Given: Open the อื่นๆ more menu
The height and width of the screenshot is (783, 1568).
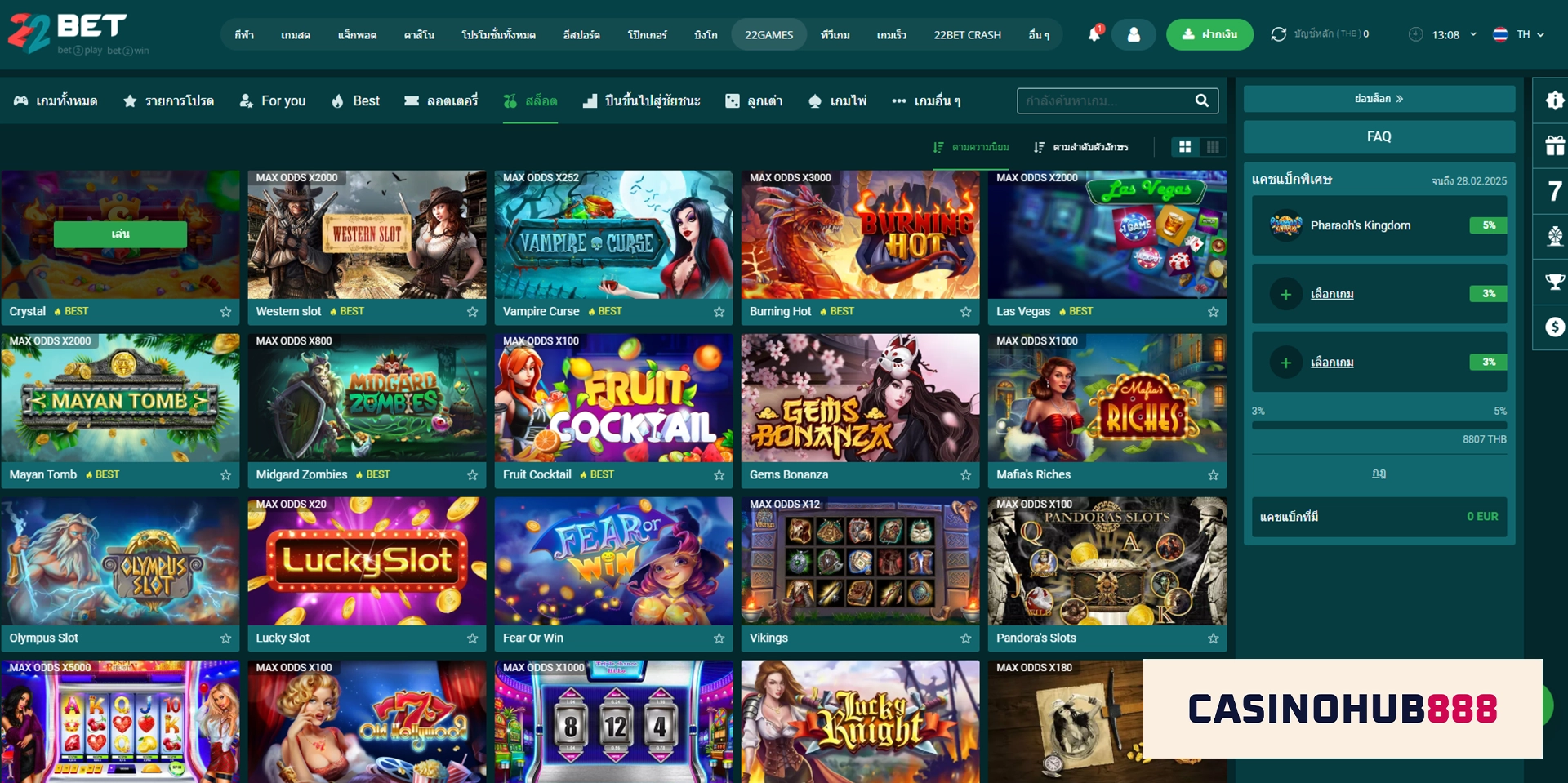Looking at the screenshot, I should [1039, 35].
